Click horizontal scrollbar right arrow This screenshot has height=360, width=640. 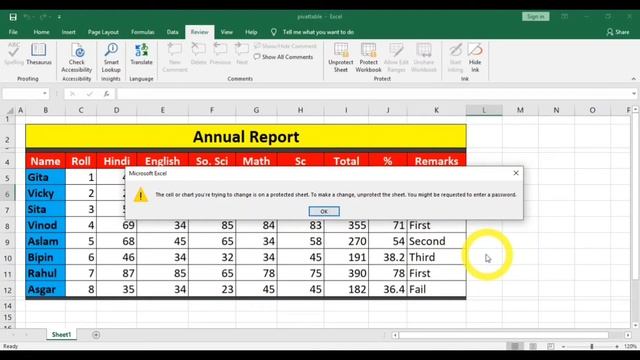click(x=628, y=335)
